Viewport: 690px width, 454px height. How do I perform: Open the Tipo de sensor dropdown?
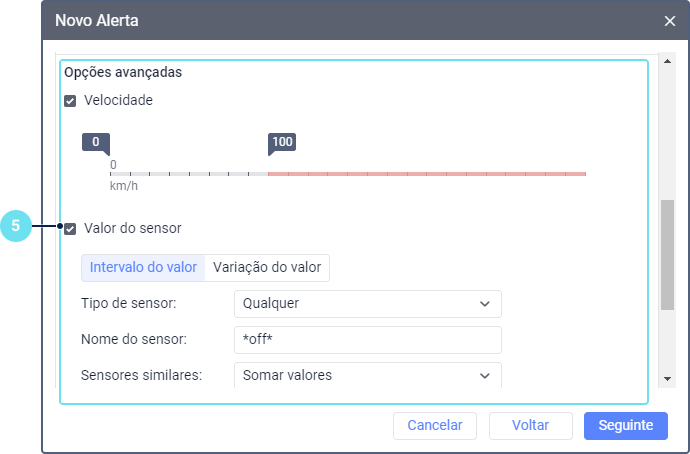coord(368,304)
